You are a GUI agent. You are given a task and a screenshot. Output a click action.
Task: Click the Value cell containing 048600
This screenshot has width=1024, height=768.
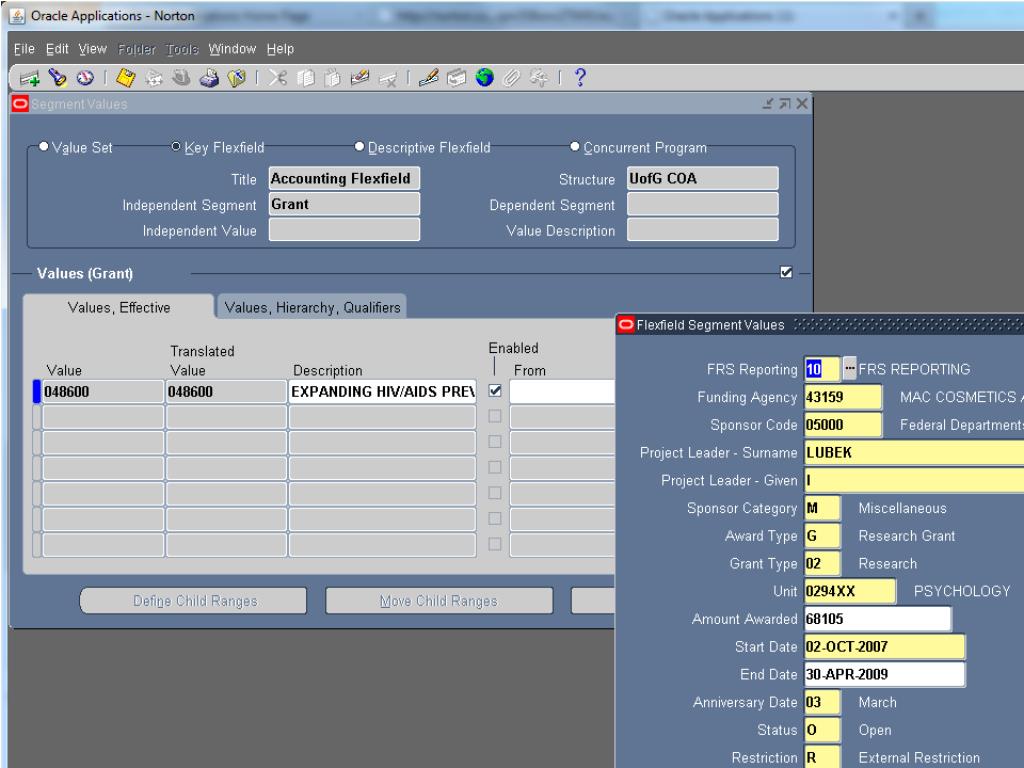click(x=103, y=391)
